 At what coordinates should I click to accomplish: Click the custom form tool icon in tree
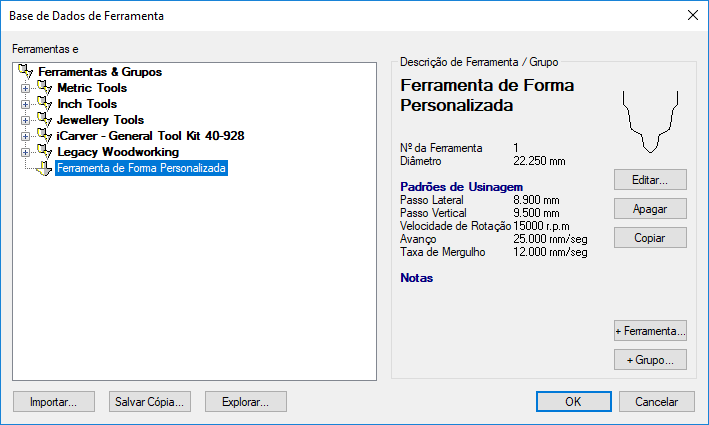[x=43, y=169]
